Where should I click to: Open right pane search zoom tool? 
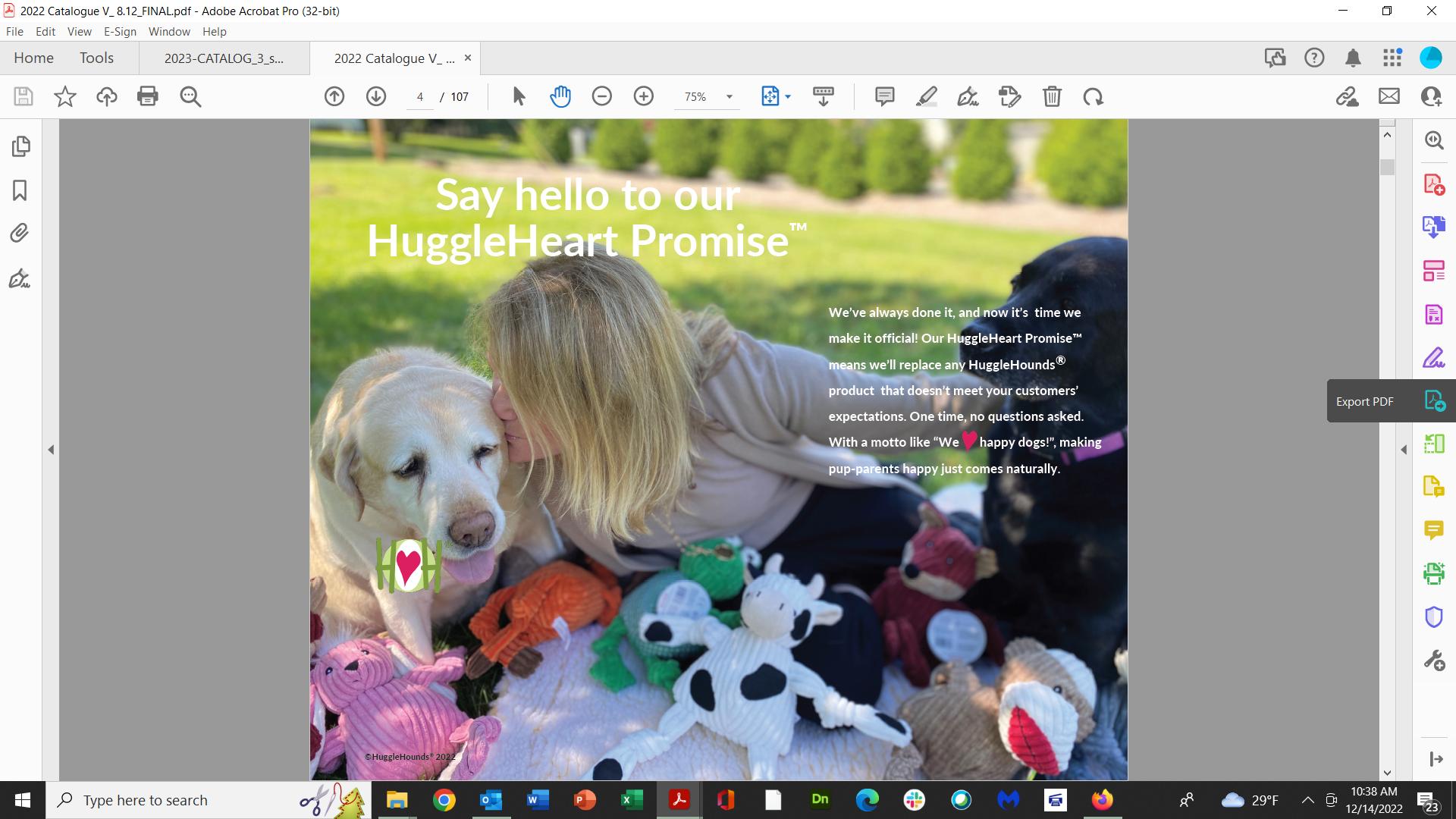(x=1434, y=140)
